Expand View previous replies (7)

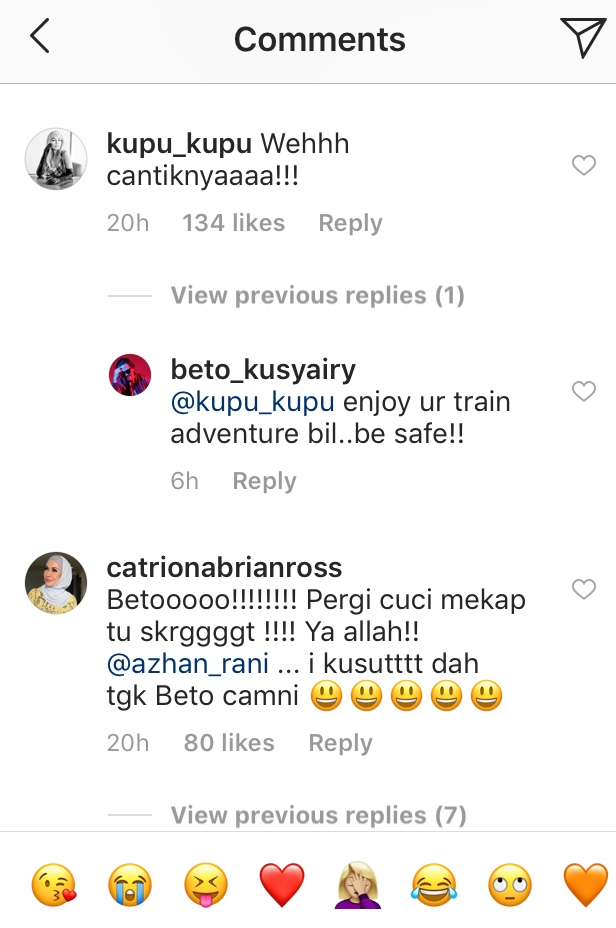point(318,816)
